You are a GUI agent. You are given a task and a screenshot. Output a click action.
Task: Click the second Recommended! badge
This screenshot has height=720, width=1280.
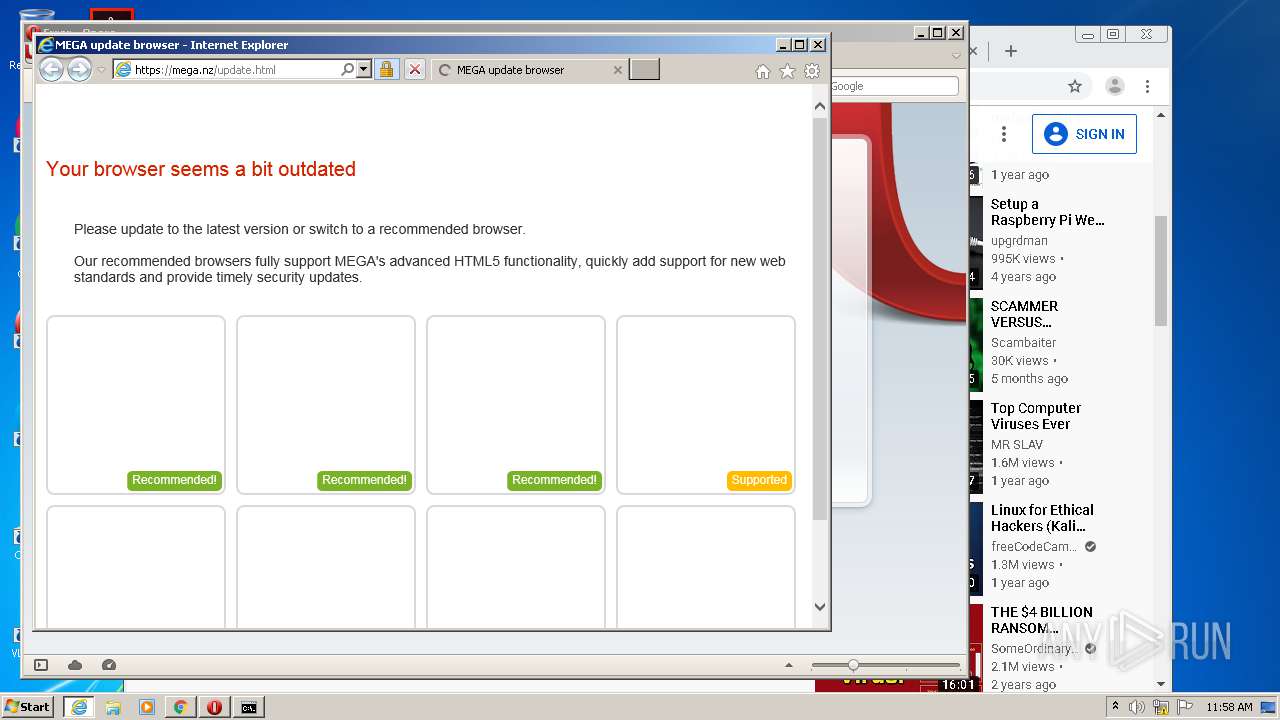click(364, 480)
